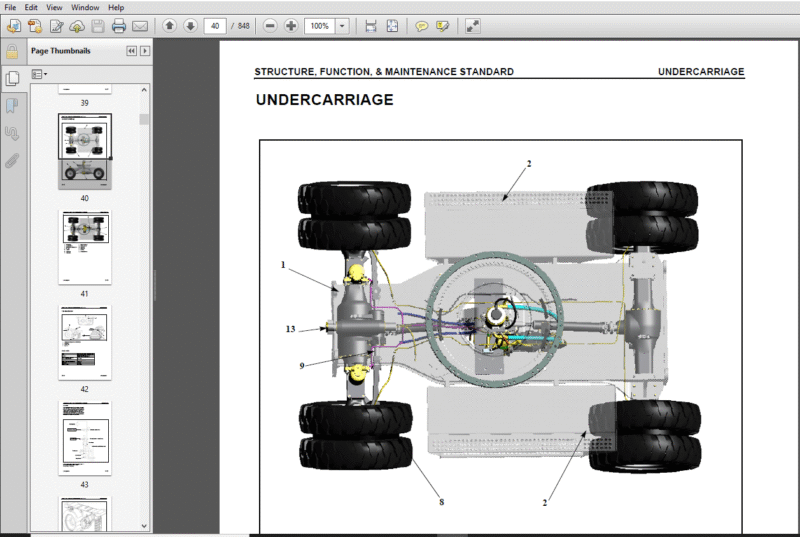Image resolution: width=800 pixels, height=537 pixels.
Task: Open the Window menu
Action: pos(85,7)
